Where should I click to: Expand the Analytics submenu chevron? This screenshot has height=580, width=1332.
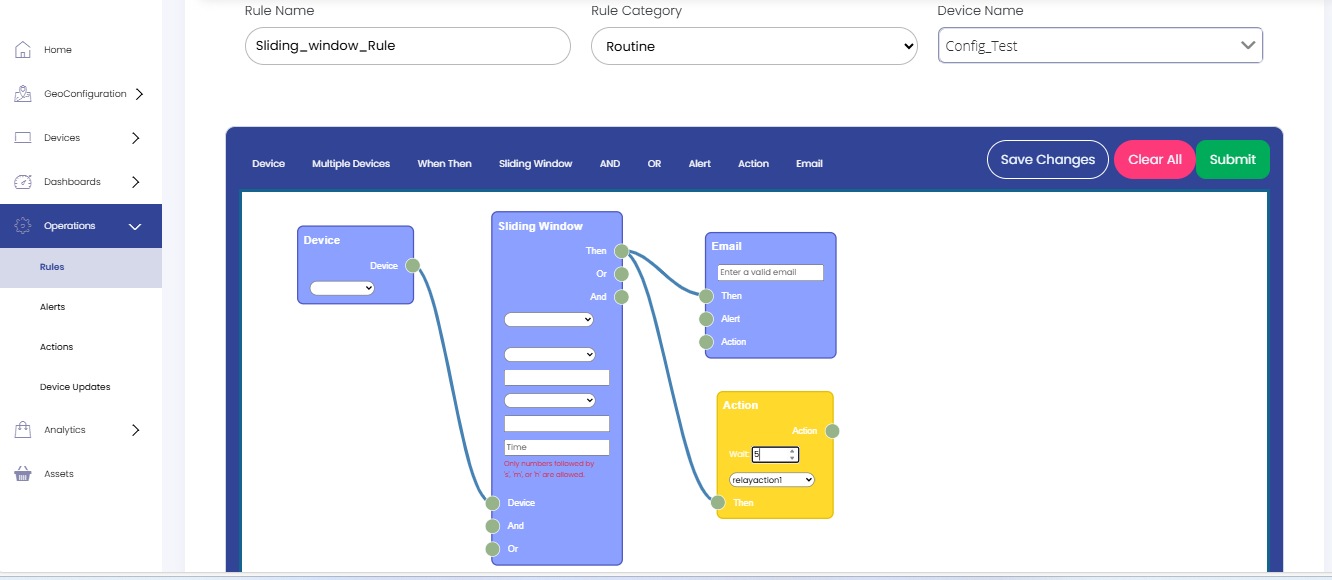coord(136,430)
